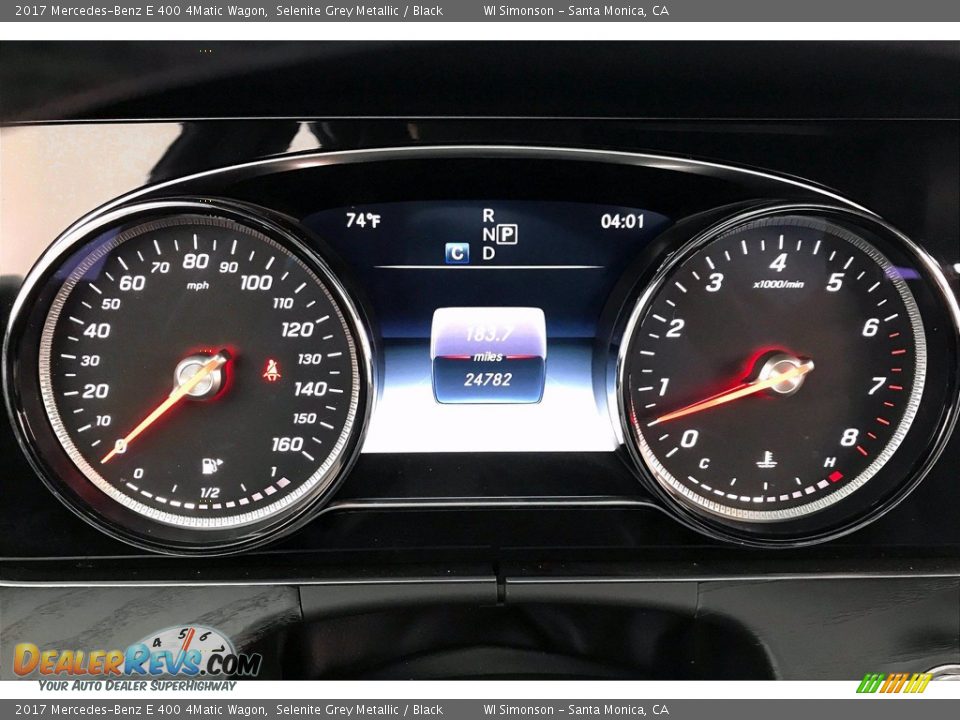Click the R gear letter
Image resolution: width=960 pixels, height=720 pixels.
(x=488, y=216)
